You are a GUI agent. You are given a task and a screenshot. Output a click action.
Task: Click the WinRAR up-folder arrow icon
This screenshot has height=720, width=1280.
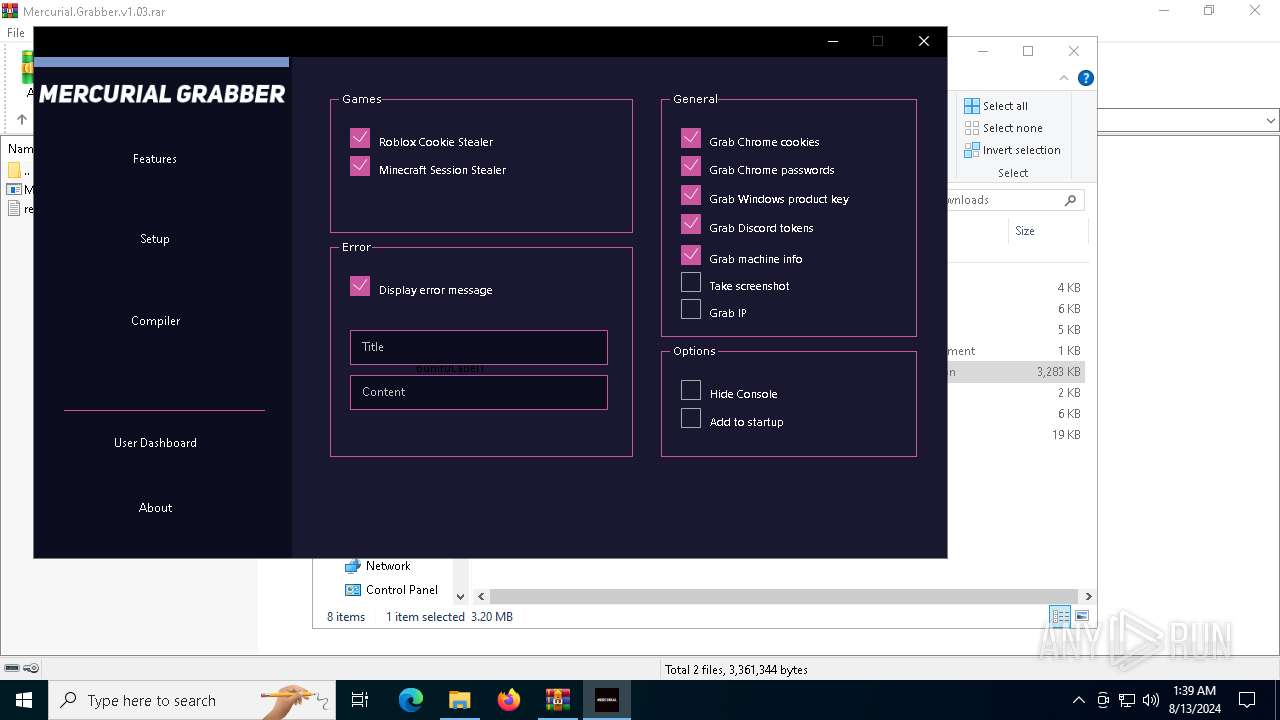[x=21, y=120]
